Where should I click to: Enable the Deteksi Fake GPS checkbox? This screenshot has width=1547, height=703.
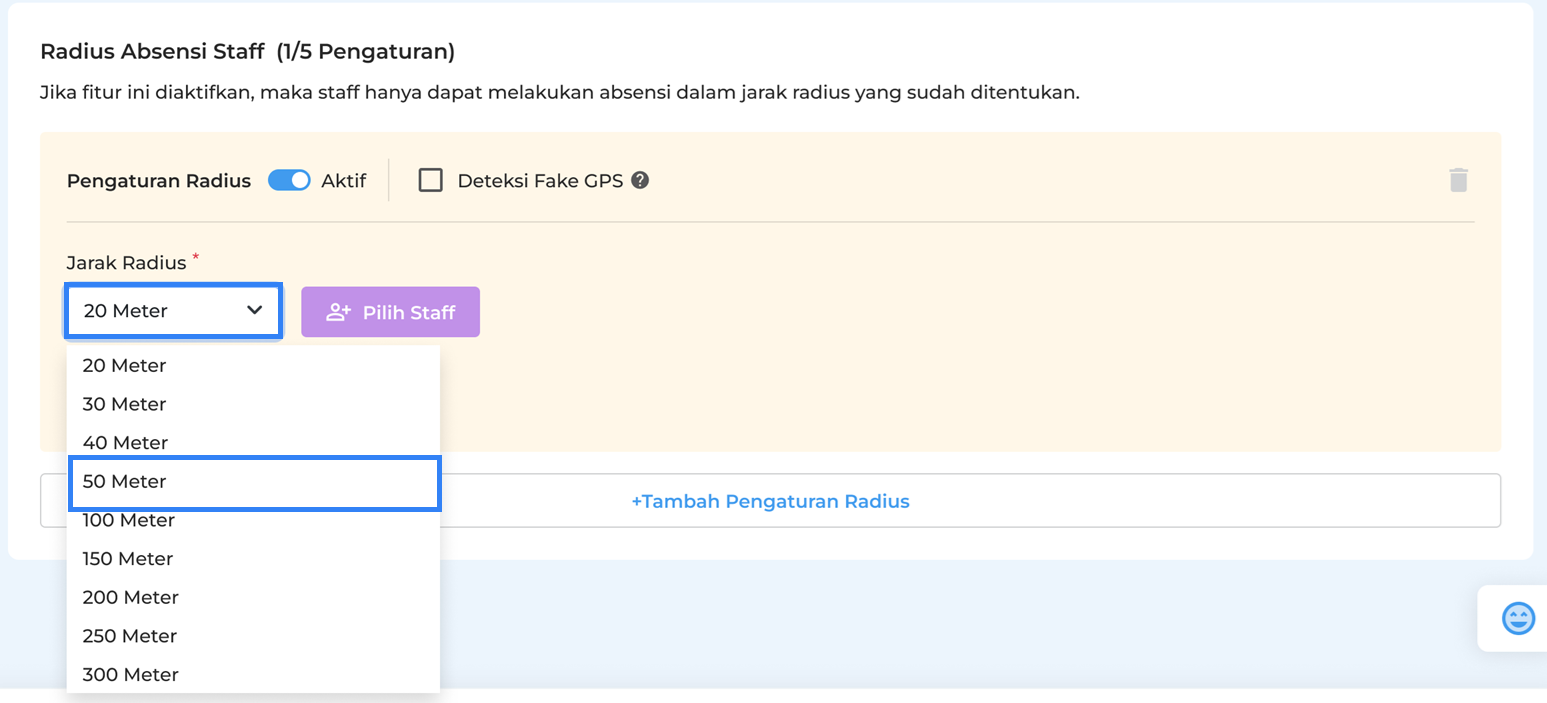click(431, 181)
